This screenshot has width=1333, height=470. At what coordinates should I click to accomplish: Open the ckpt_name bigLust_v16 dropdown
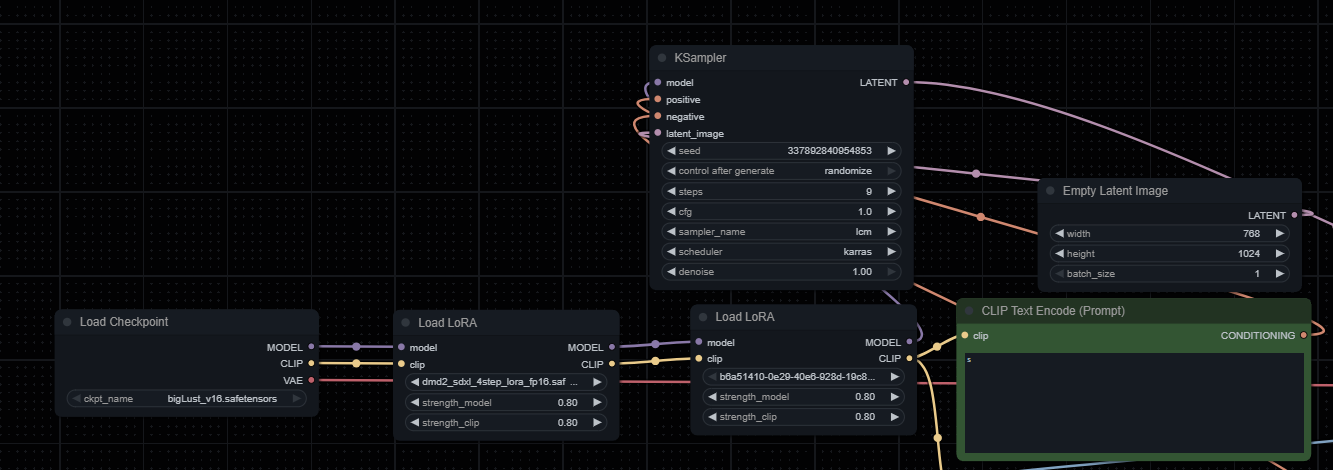(x=187, y=398)
